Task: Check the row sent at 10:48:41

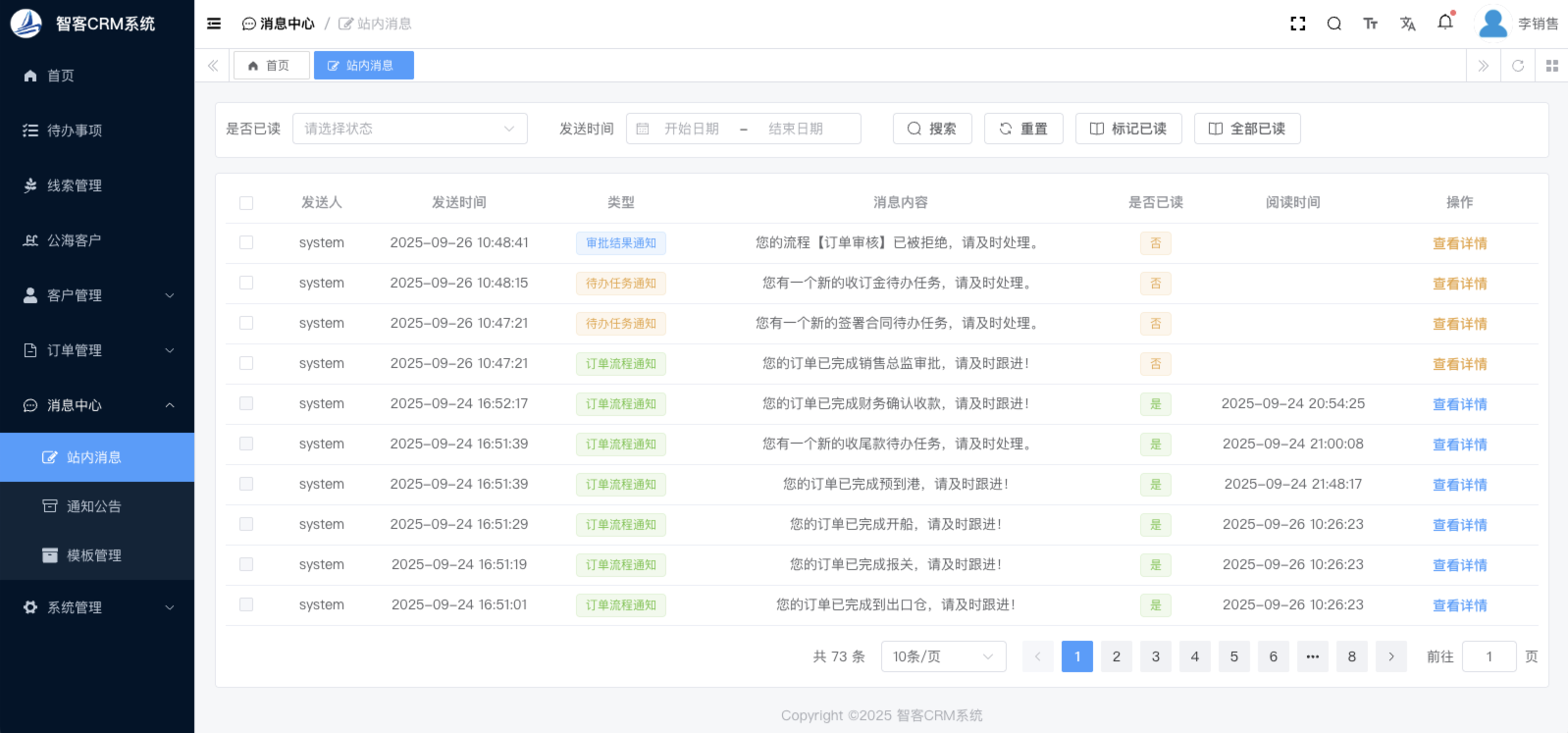Action: [246, 242]
